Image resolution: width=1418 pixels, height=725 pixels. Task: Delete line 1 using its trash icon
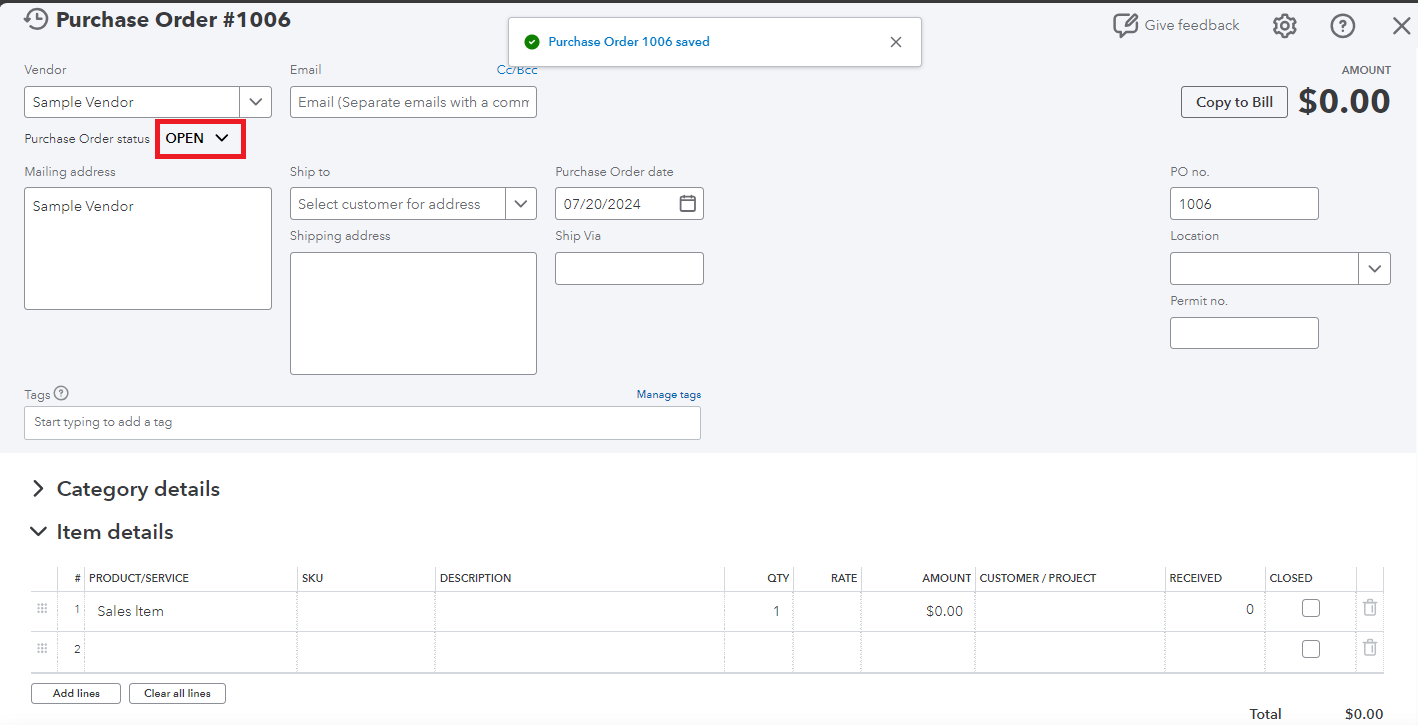point(1370,607)
